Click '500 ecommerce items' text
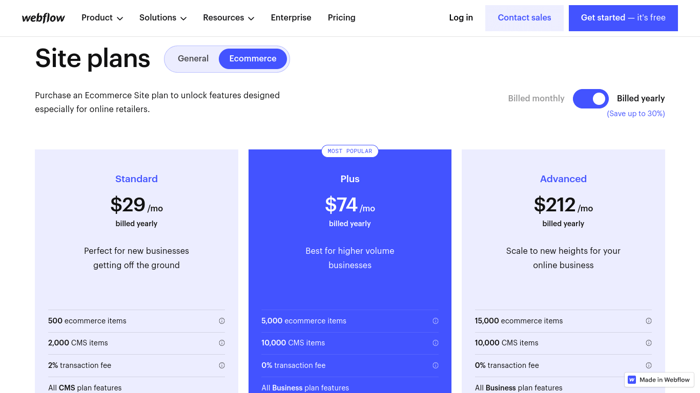Viewport: 700px width, 393px height. coord(87,321)
